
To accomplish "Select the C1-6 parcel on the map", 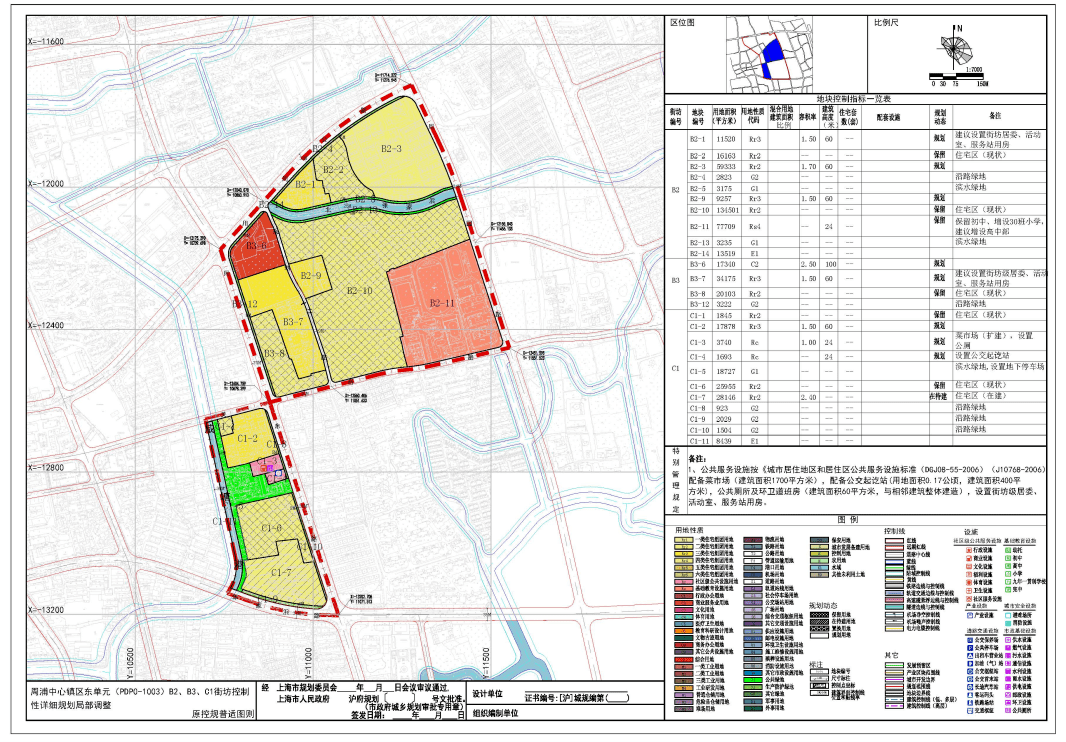I will click(x=271, y=528).
